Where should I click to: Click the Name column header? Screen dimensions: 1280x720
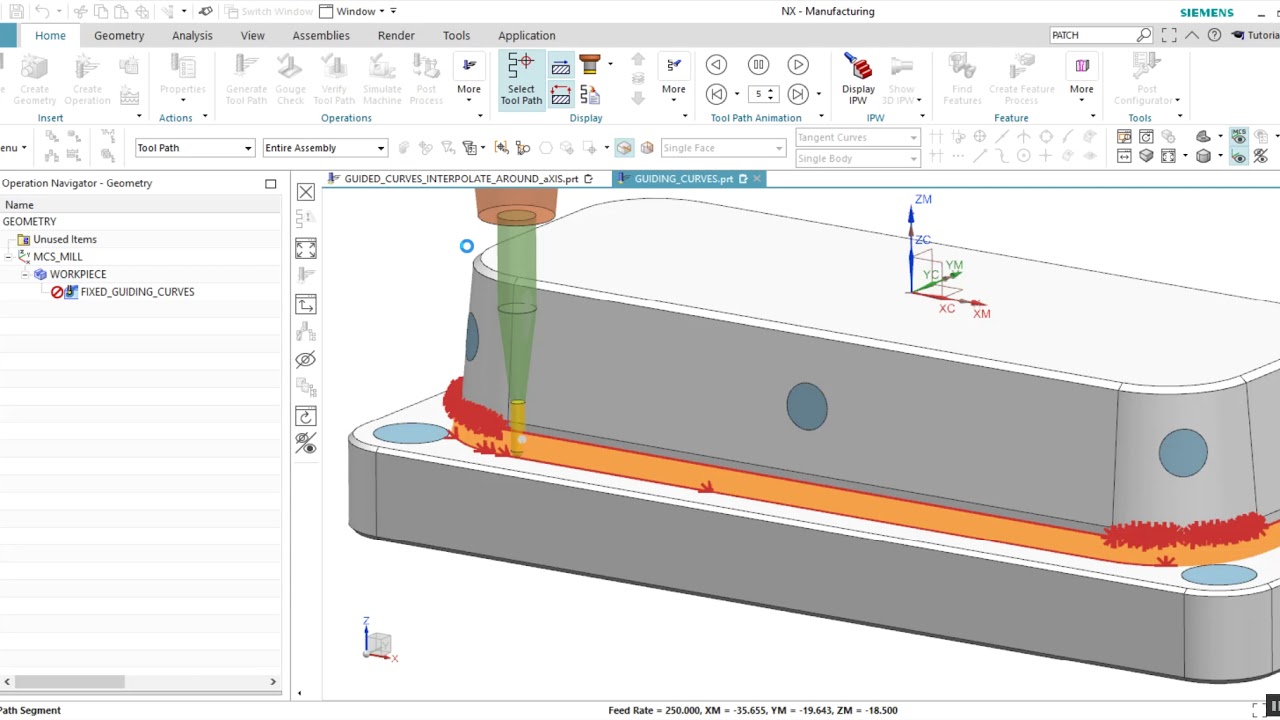pyautogui.click(x=19, y=205)
